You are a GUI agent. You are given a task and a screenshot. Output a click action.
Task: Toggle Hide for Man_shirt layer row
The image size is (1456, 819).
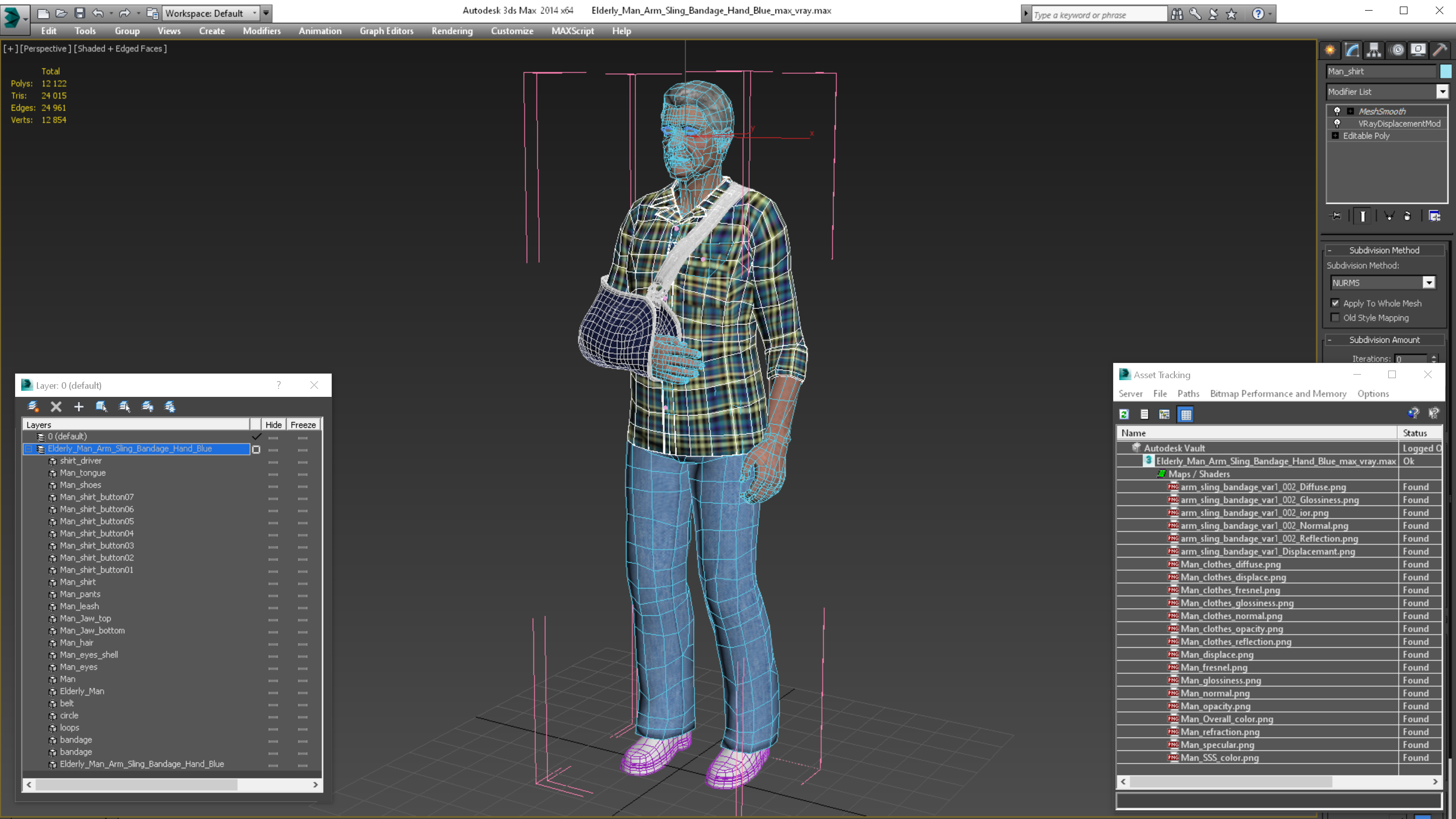(x=273, y=582)
